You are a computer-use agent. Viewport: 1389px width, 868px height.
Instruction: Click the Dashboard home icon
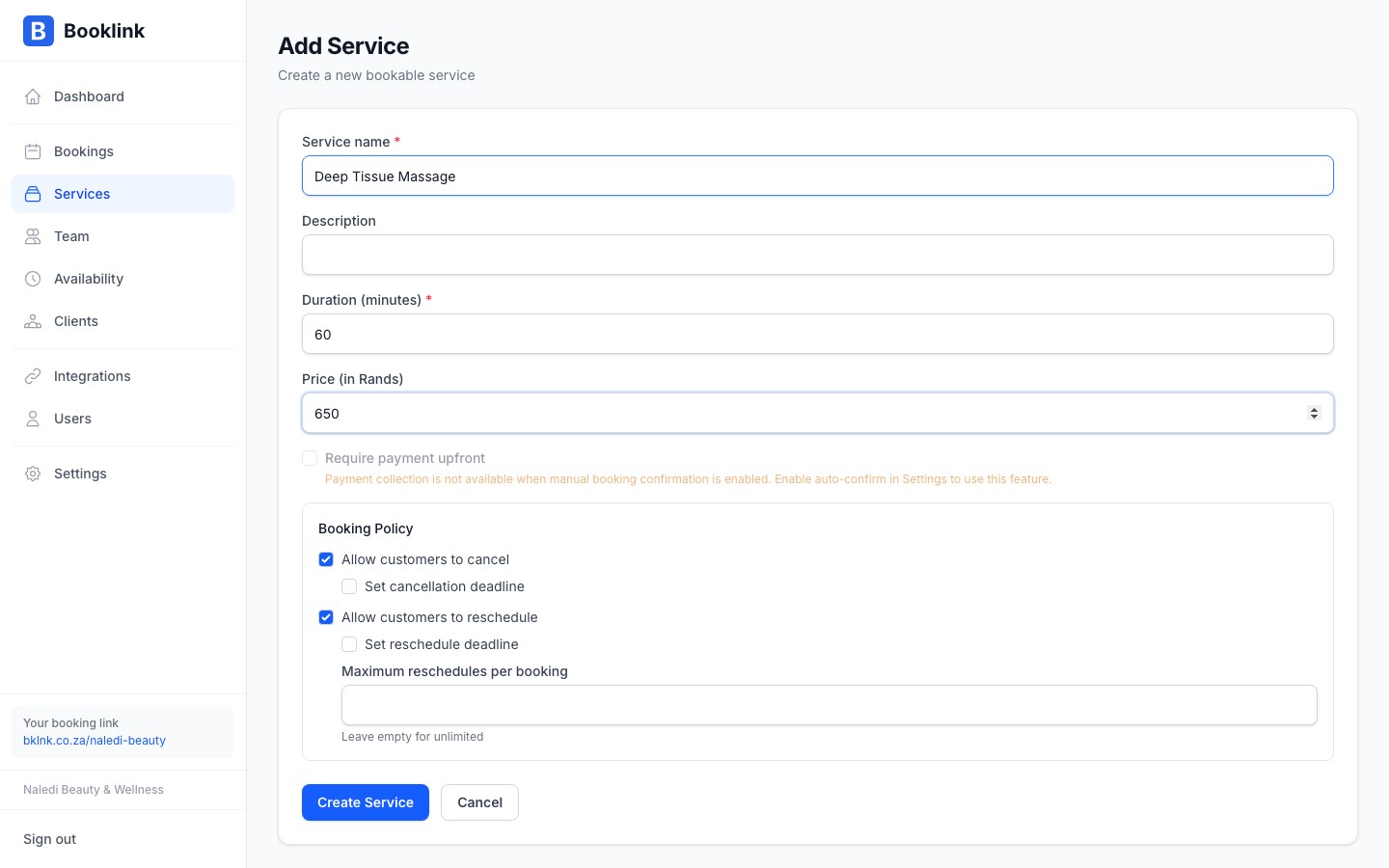(x=33, y=96)
